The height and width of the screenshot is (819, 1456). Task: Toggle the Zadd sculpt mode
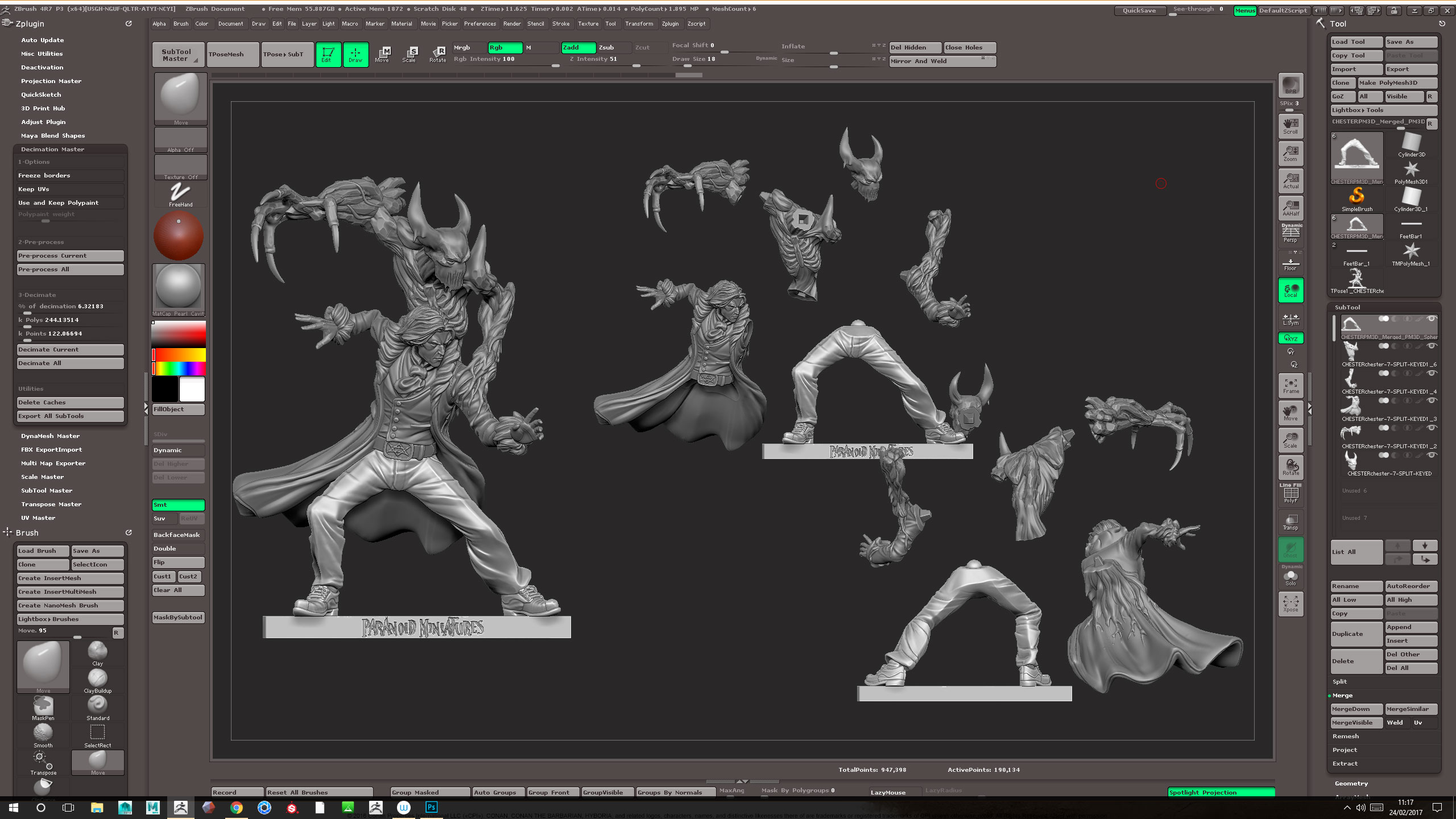[x=578, y=47]
